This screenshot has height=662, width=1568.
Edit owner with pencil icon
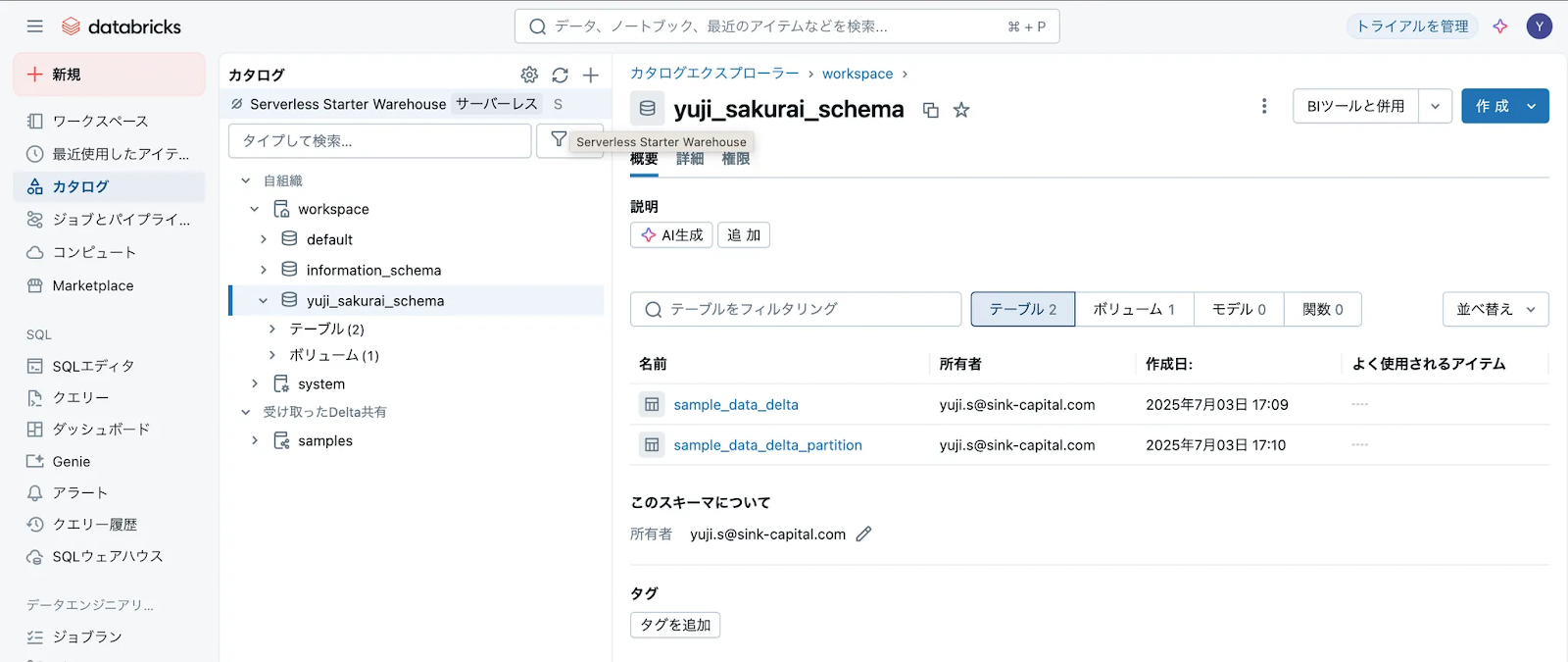[x=863, y=535]
